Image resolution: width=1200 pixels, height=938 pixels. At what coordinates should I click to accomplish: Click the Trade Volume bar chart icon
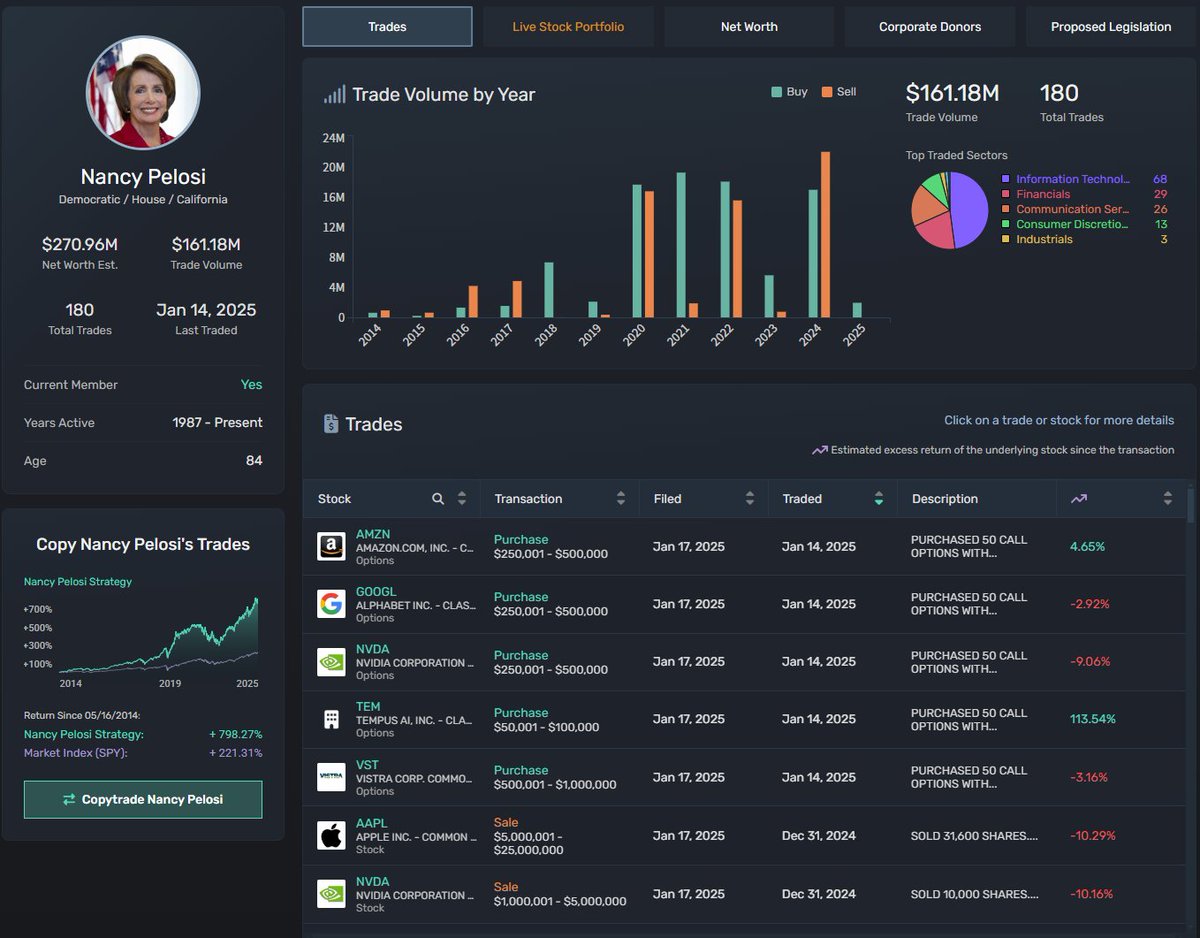pos(334,95)
